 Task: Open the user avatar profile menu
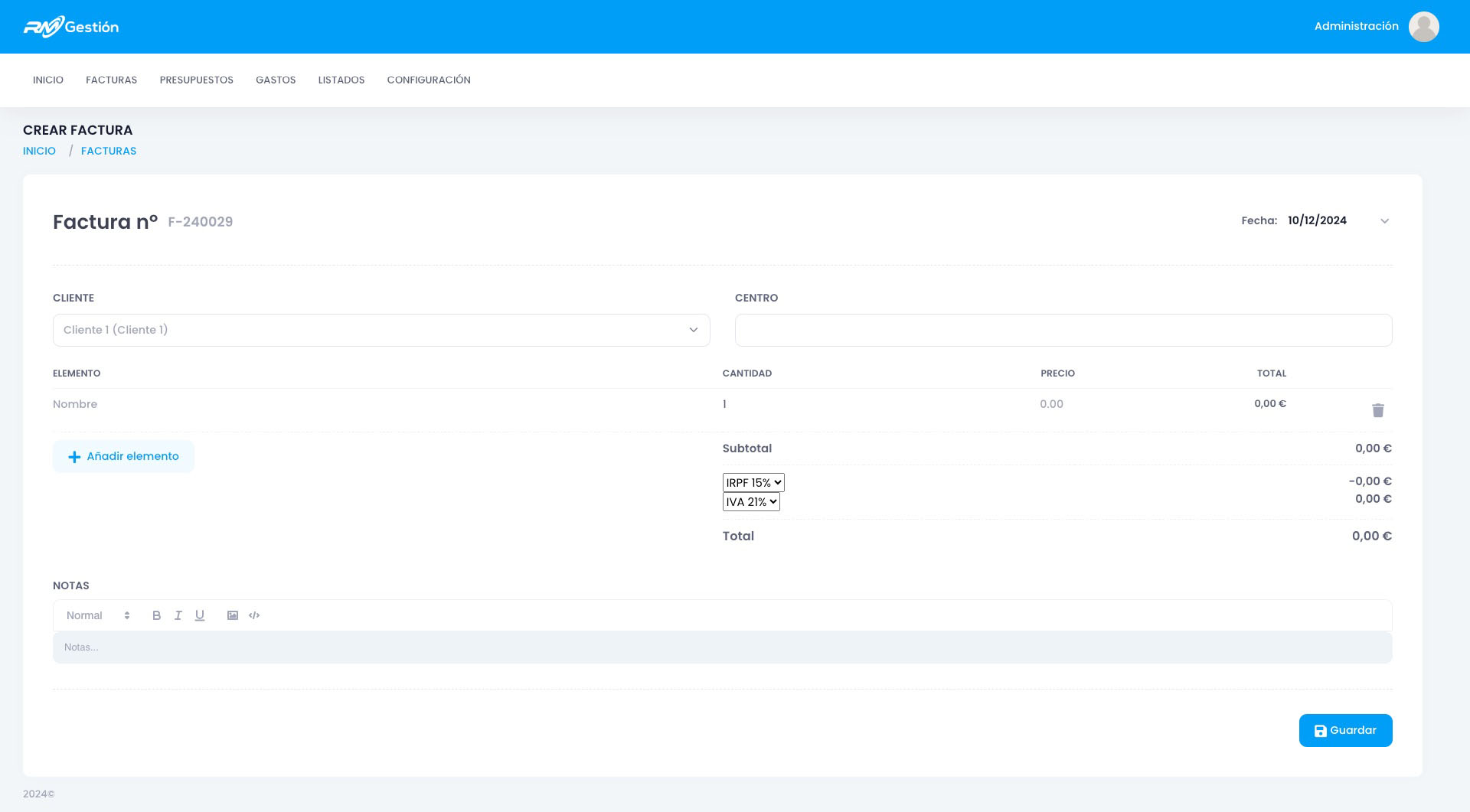[1424, 27]
